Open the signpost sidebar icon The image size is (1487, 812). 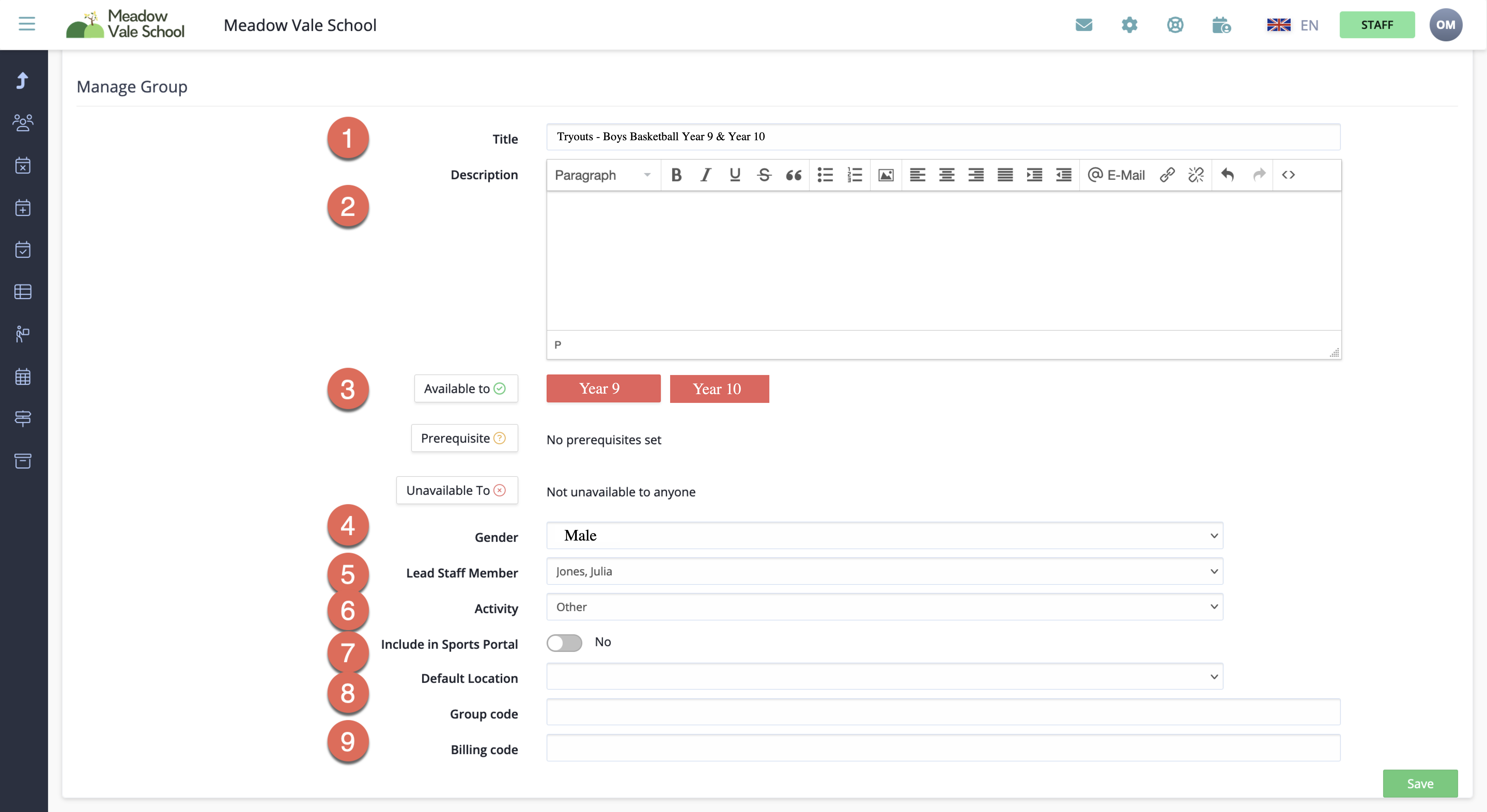22,418
